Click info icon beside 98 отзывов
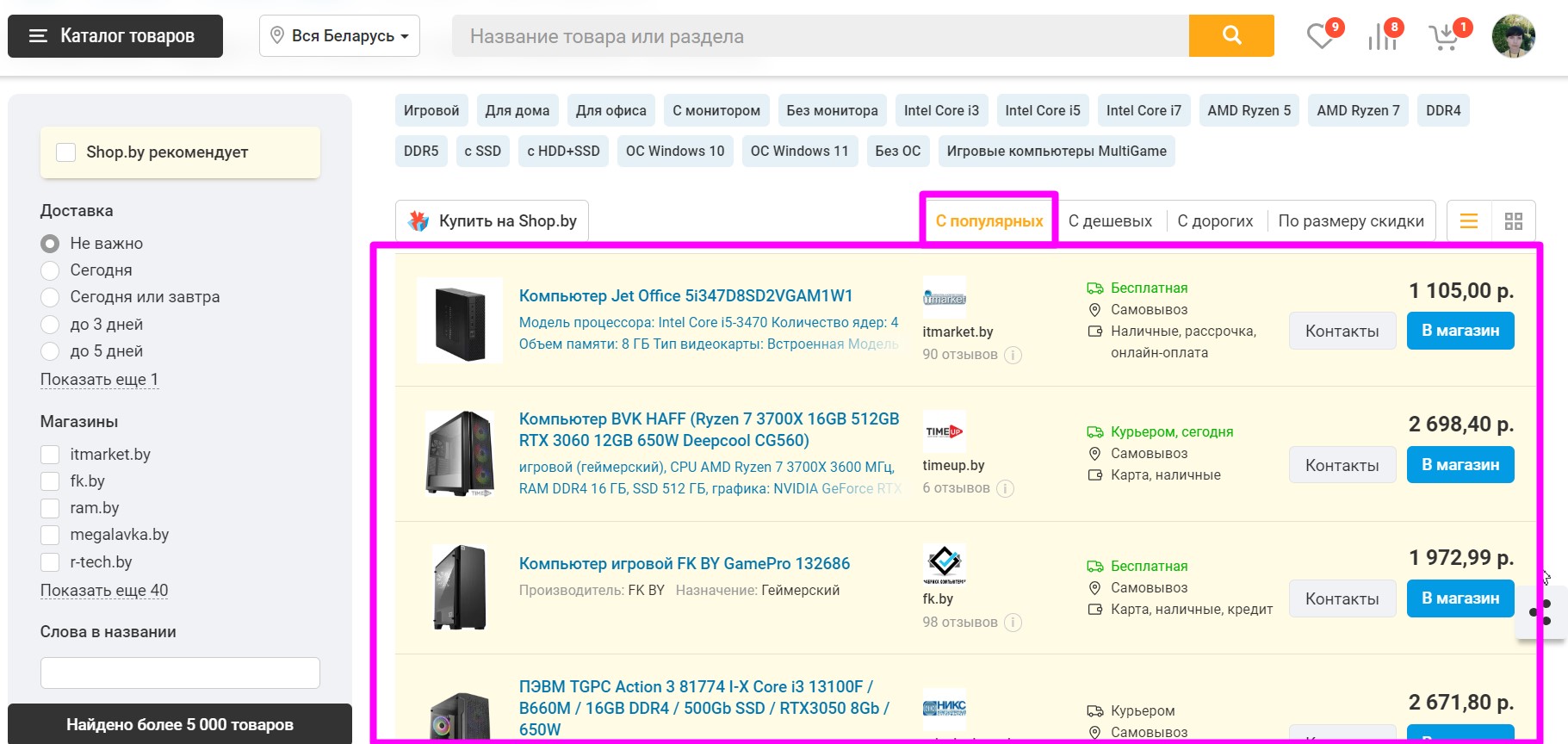Screen dimensions: 1568x744 click(1013, 623)
